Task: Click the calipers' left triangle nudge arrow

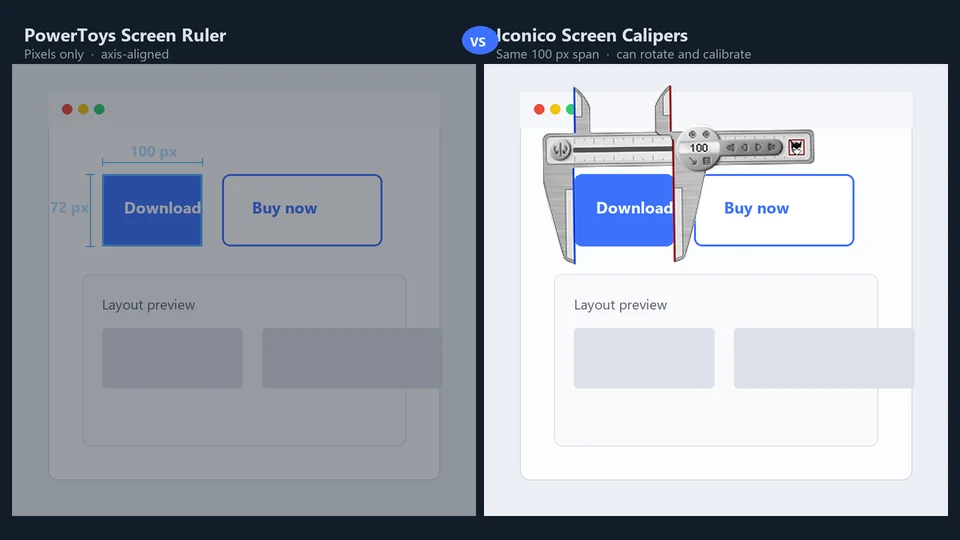Action: tap(744, 148)
